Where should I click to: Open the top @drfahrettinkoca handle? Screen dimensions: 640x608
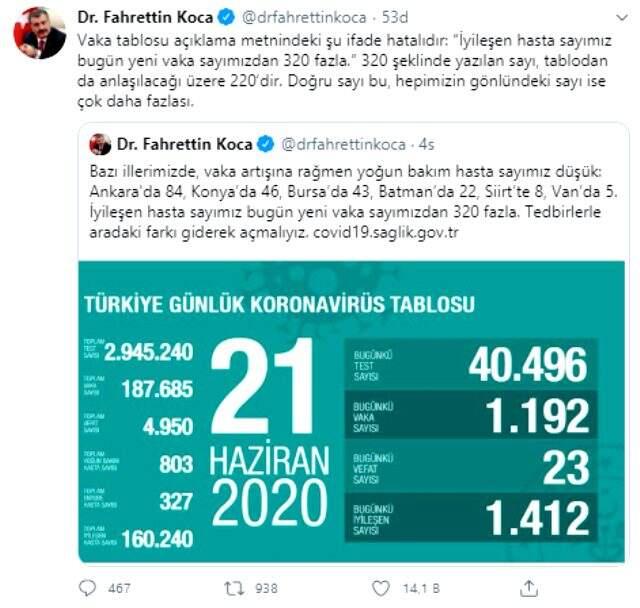click(x=304, y=18)
